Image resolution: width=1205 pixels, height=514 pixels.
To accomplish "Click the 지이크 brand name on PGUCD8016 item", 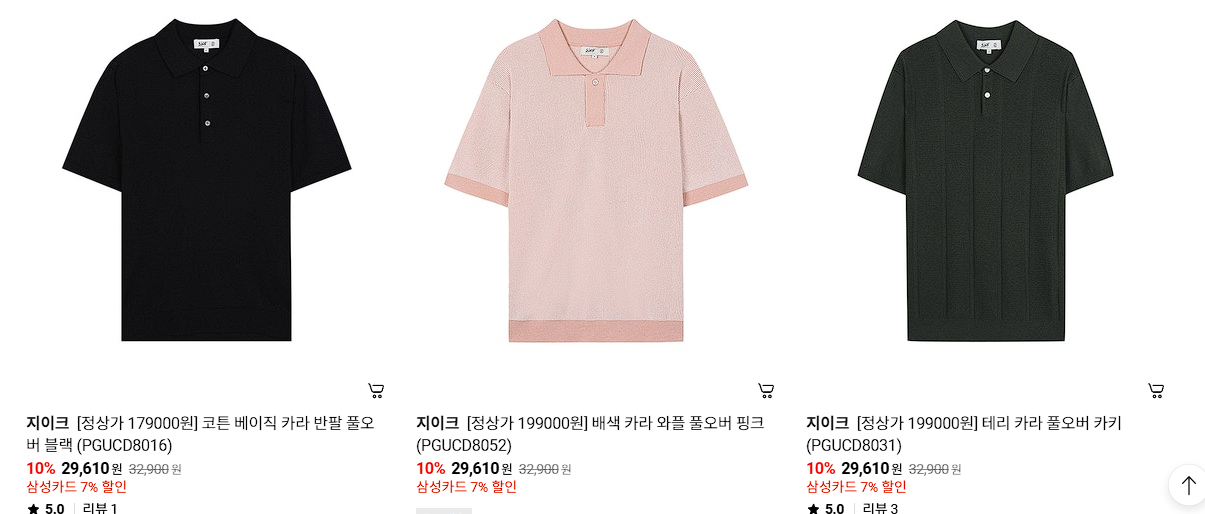I will pyautogui.click(x=48, y=423).
